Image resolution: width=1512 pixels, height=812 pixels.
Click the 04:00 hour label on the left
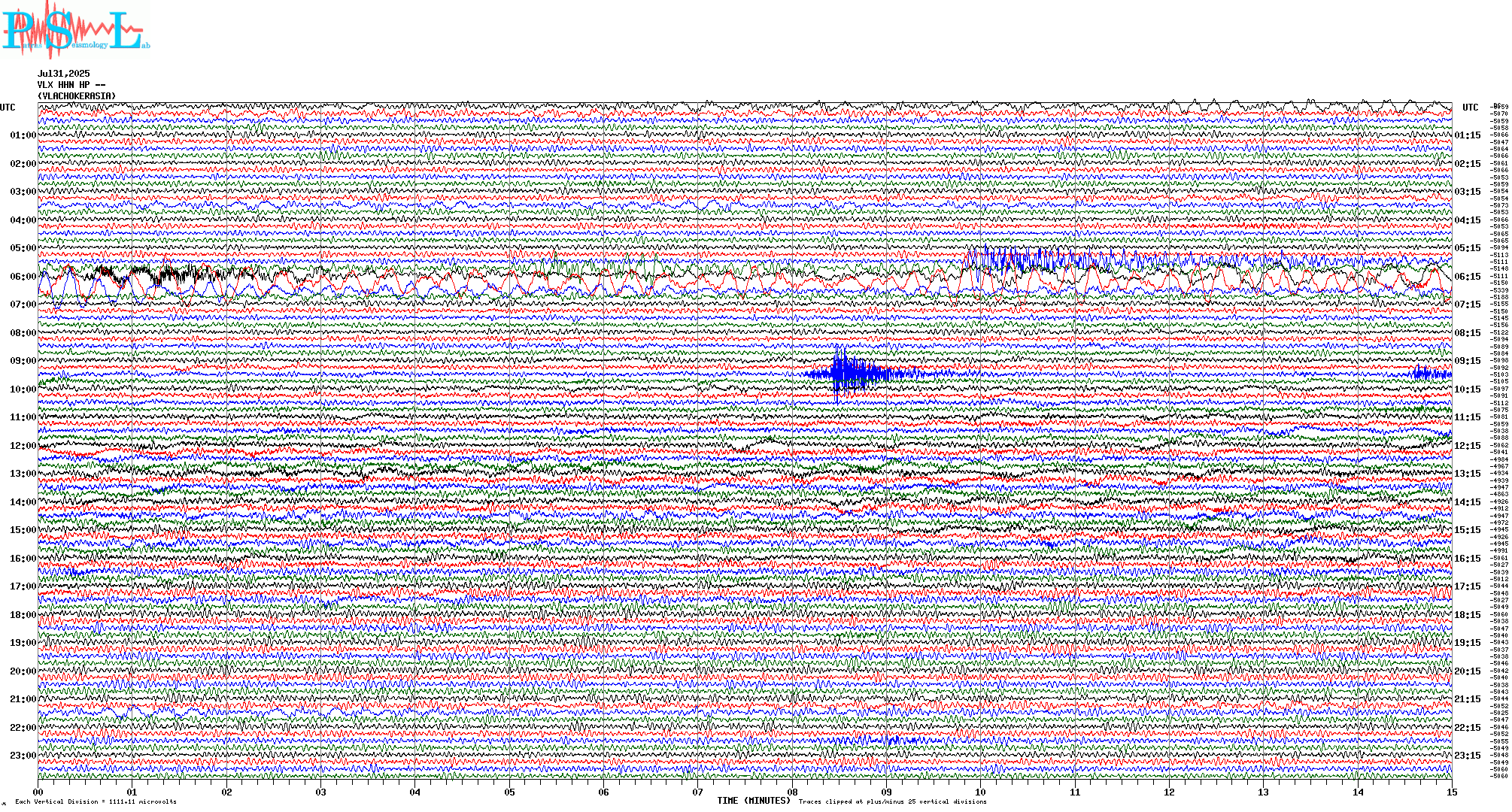pos(23,220)
